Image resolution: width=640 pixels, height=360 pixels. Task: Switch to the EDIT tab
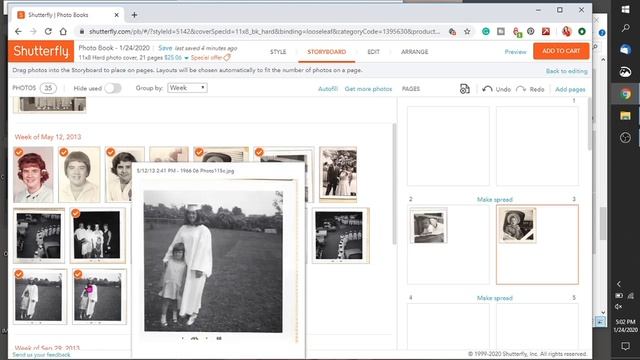pos(373,52)
